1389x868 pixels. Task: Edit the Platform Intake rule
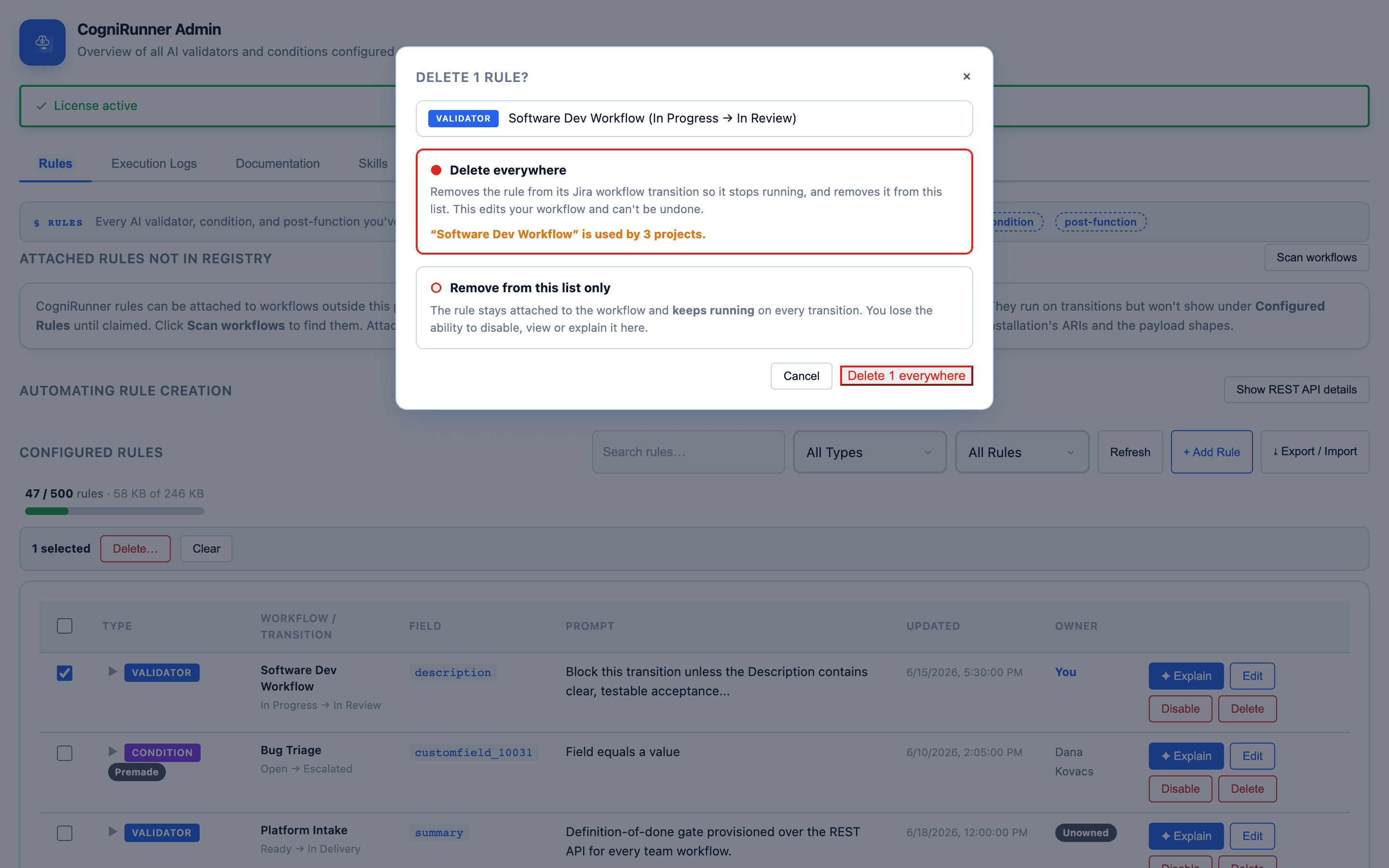pos(1252,836)
